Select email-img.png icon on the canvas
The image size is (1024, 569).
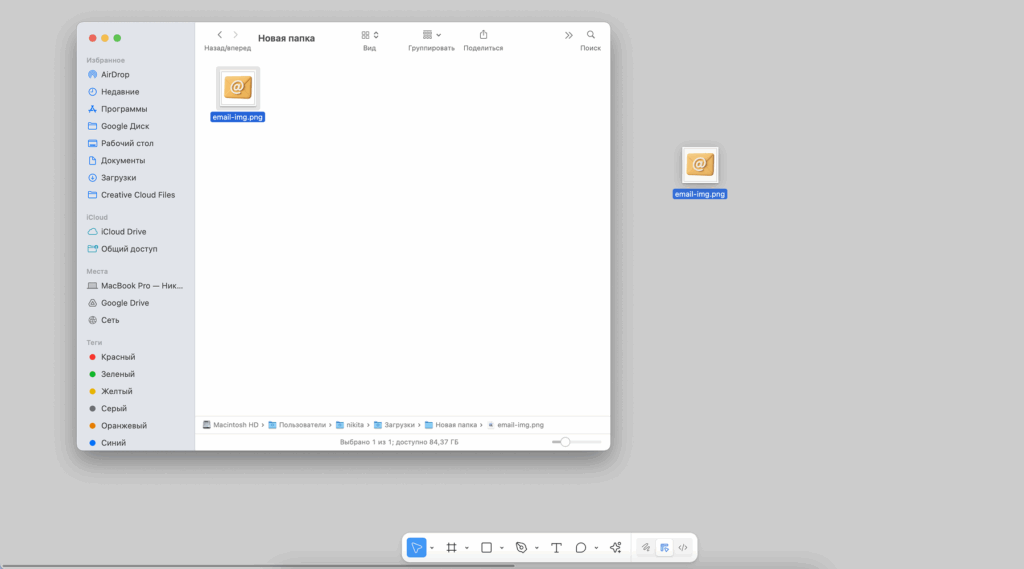click(700, 165)
